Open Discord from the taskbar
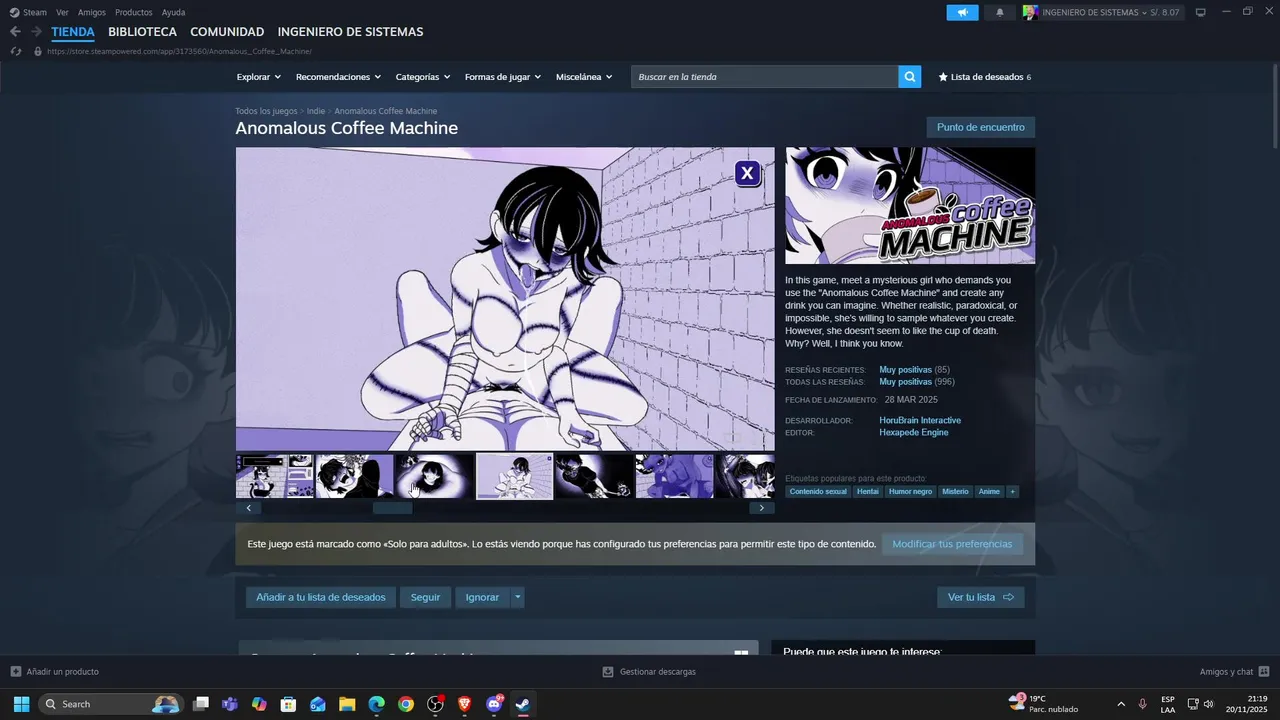 coord(494,704)
